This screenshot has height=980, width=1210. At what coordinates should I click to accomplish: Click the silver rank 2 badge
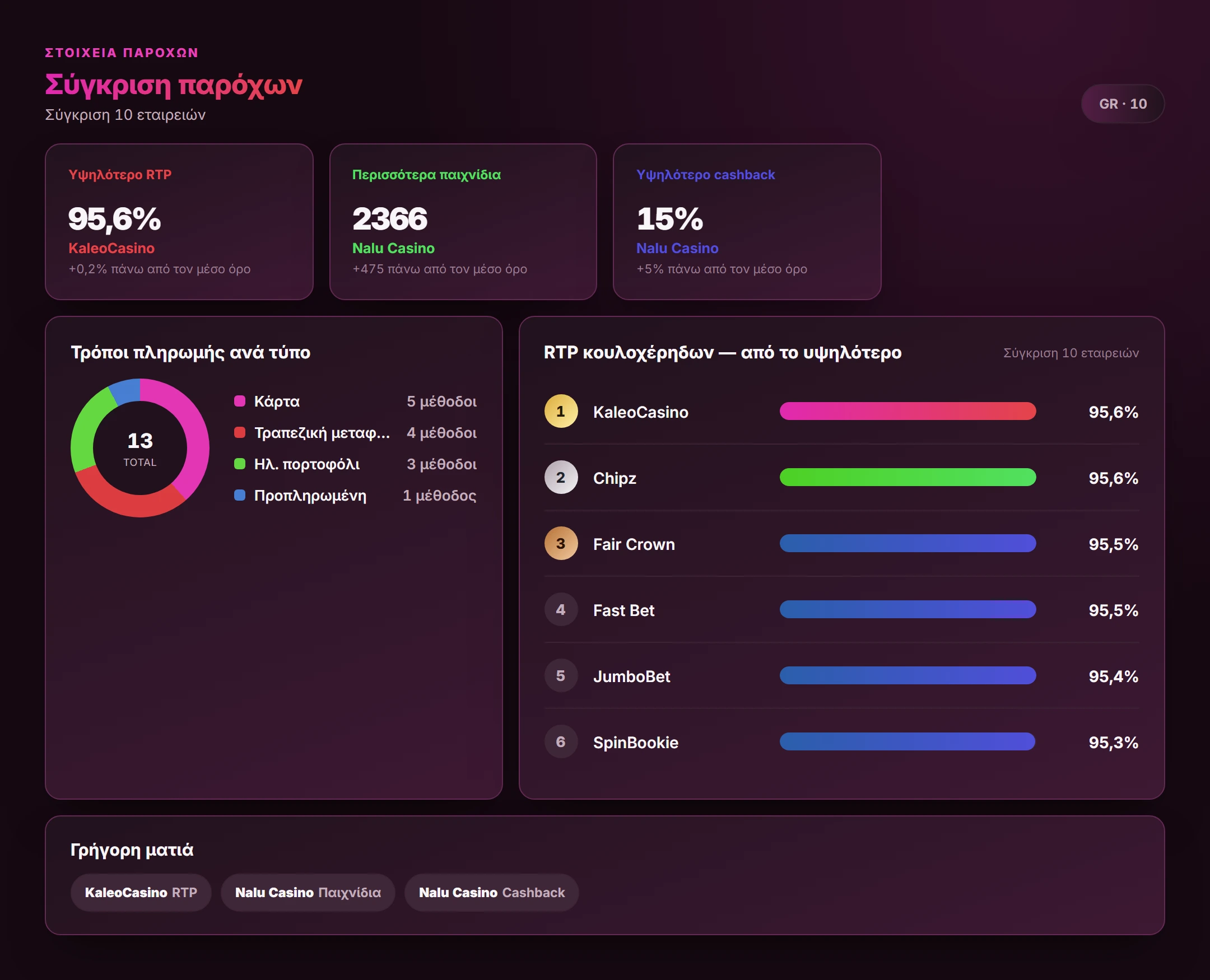tap(561, 478)
